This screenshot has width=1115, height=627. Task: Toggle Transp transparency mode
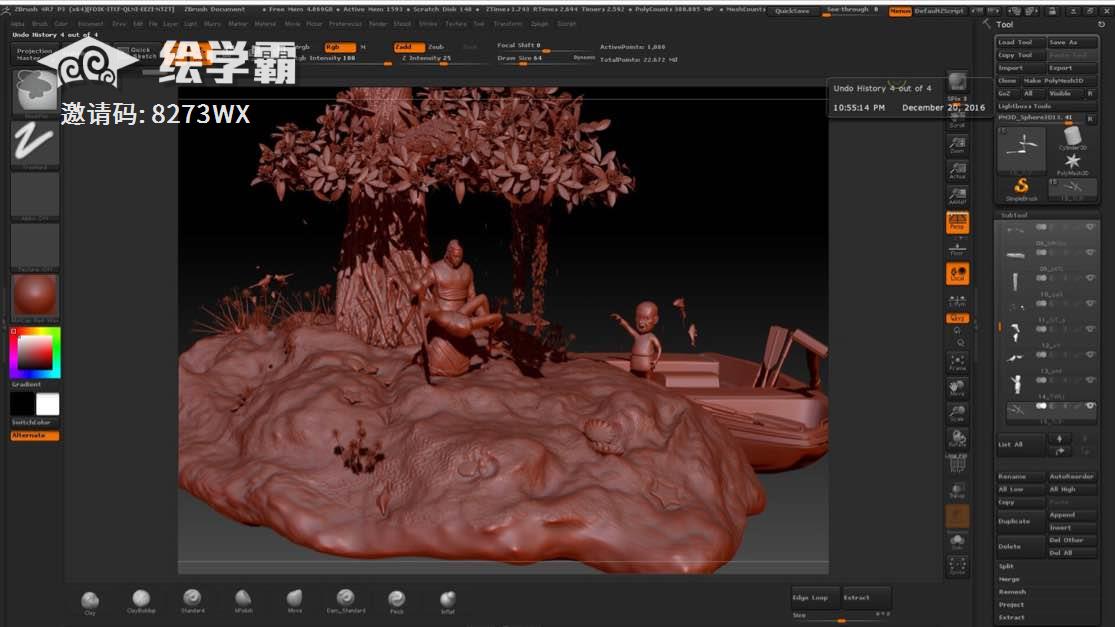[x=957, y=490]
